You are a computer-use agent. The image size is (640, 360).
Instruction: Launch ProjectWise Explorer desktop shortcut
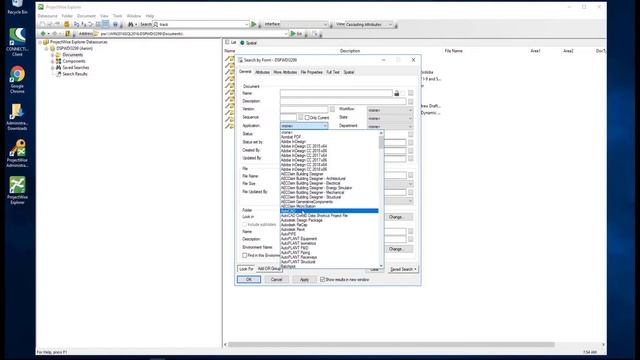(17, 190)
